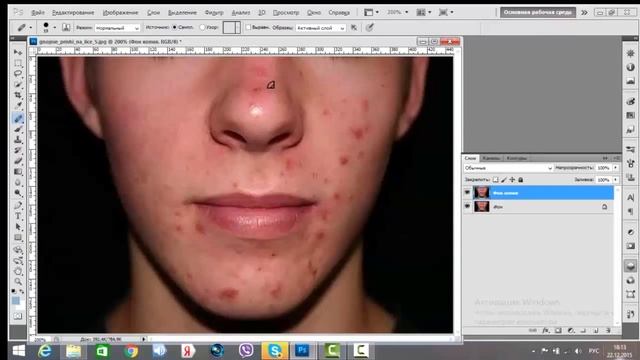
Task: Select the Rectangular Marquee tool
Action: click(18, 63)
